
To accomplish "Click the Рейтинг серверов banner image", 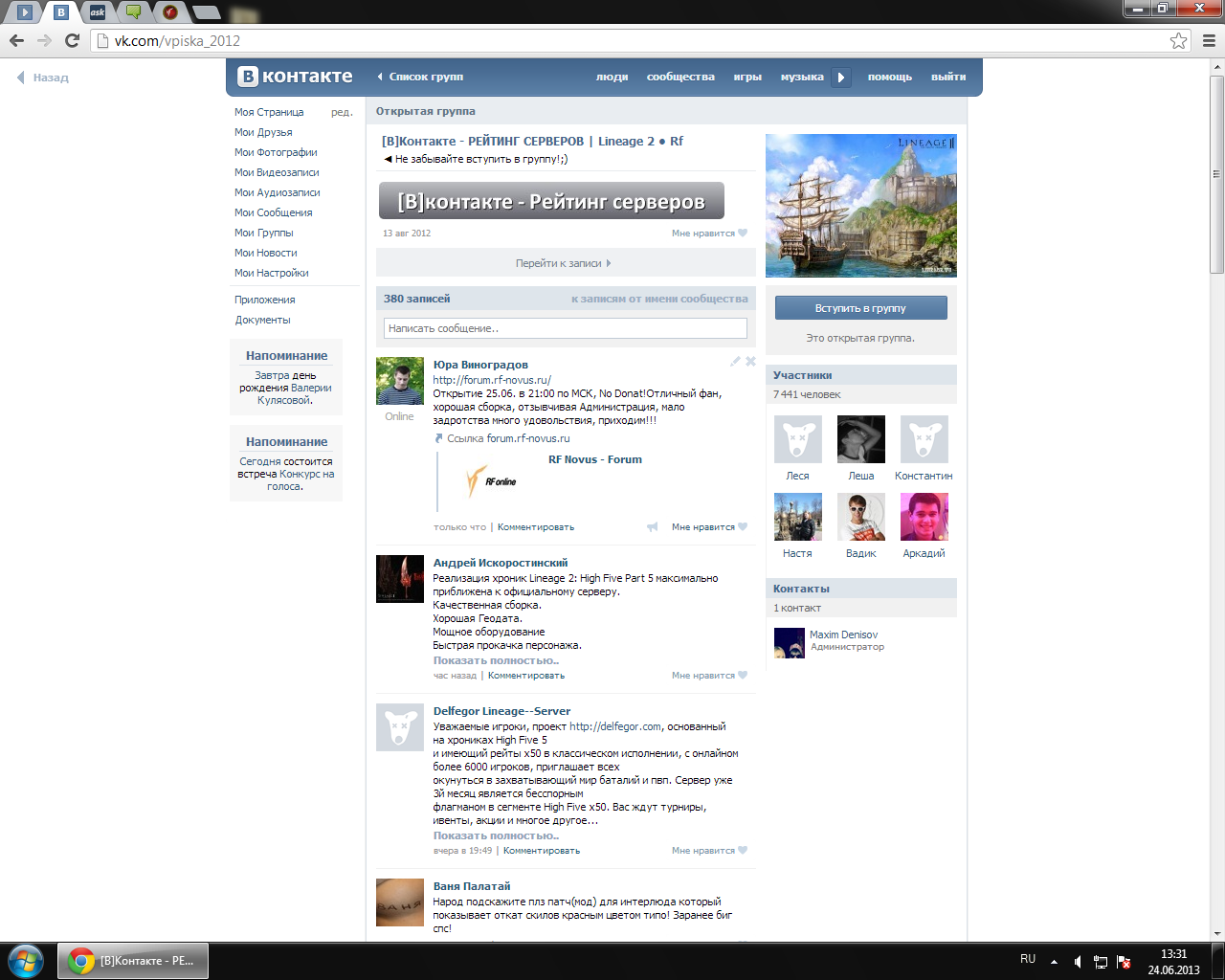I will click(x=551, y=201).
